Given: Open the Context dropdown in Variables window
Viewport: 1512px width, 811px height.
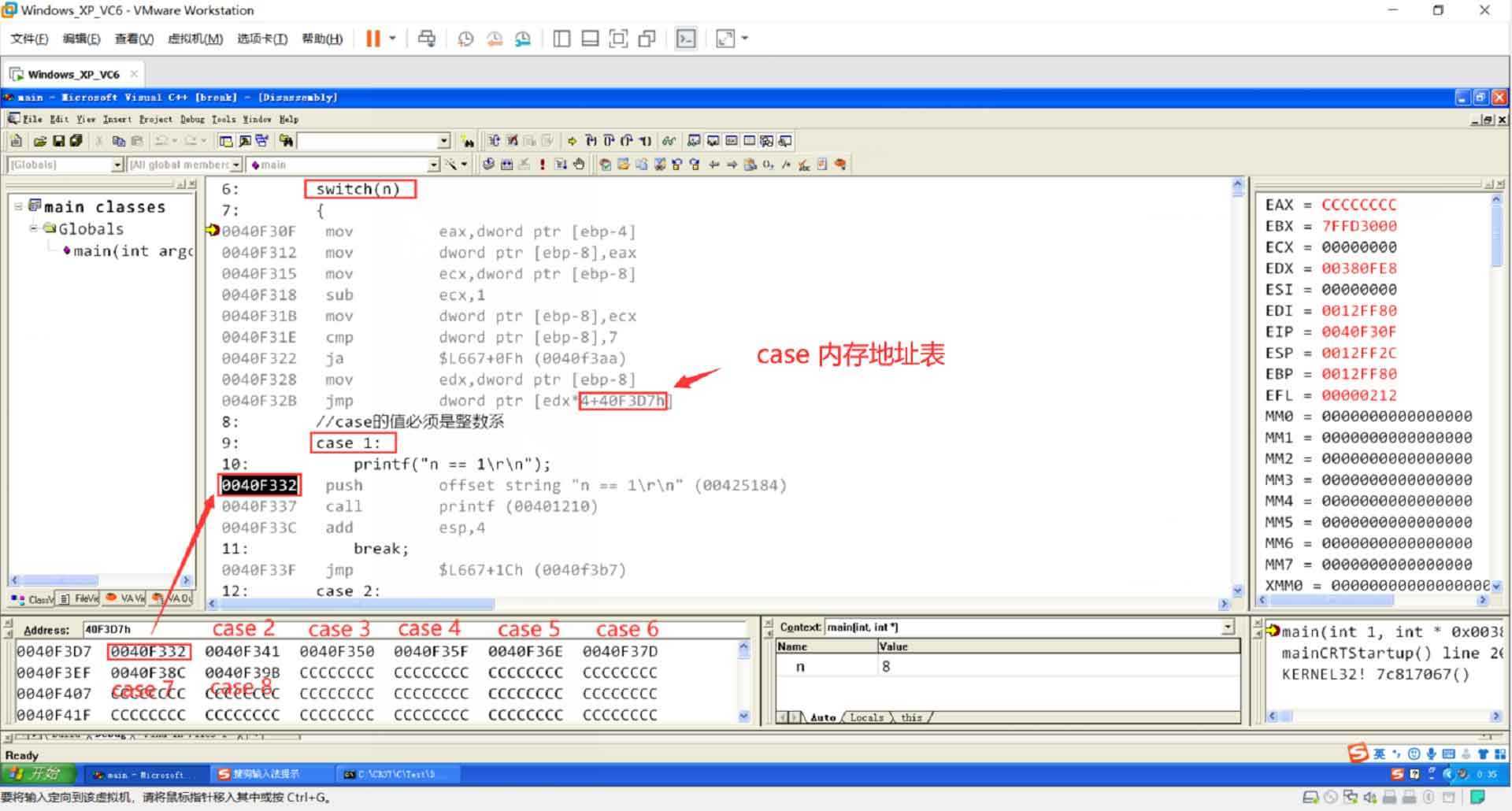Looking at the screenshot, I should (1228, 627).
